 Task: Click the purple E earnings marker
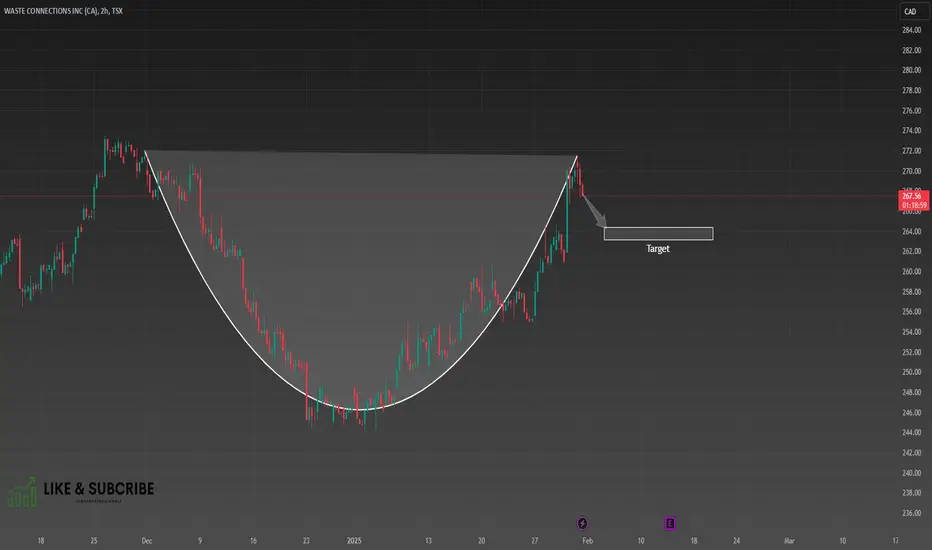point(670,523)
